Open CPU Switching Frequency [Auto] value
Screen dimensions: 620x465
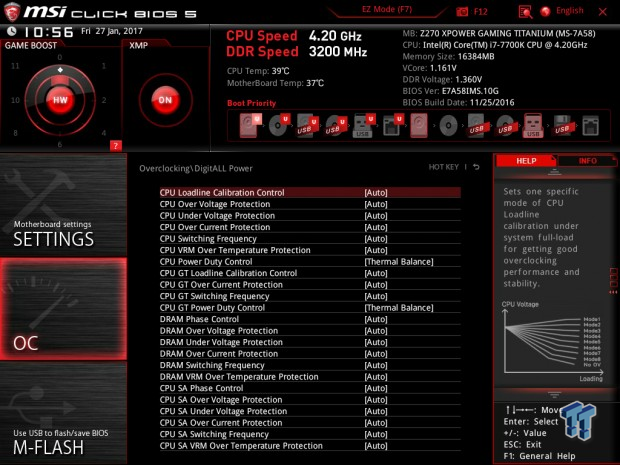tap(376, 238)
